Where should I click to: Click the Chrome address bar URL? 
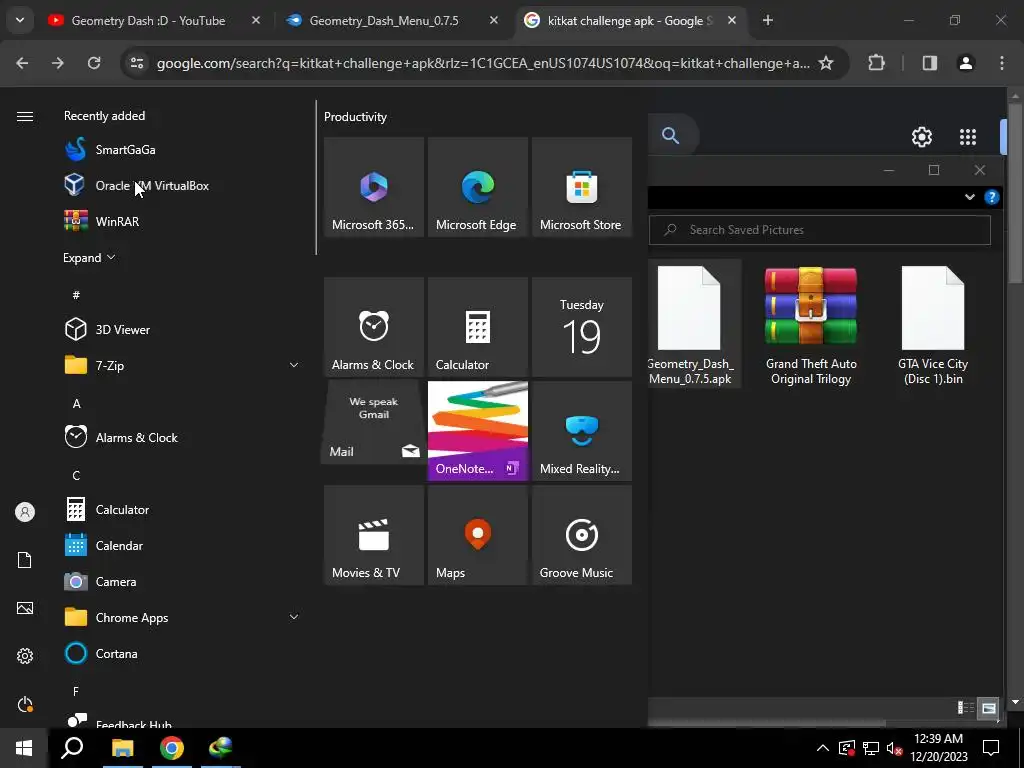(x=483, y=63)
